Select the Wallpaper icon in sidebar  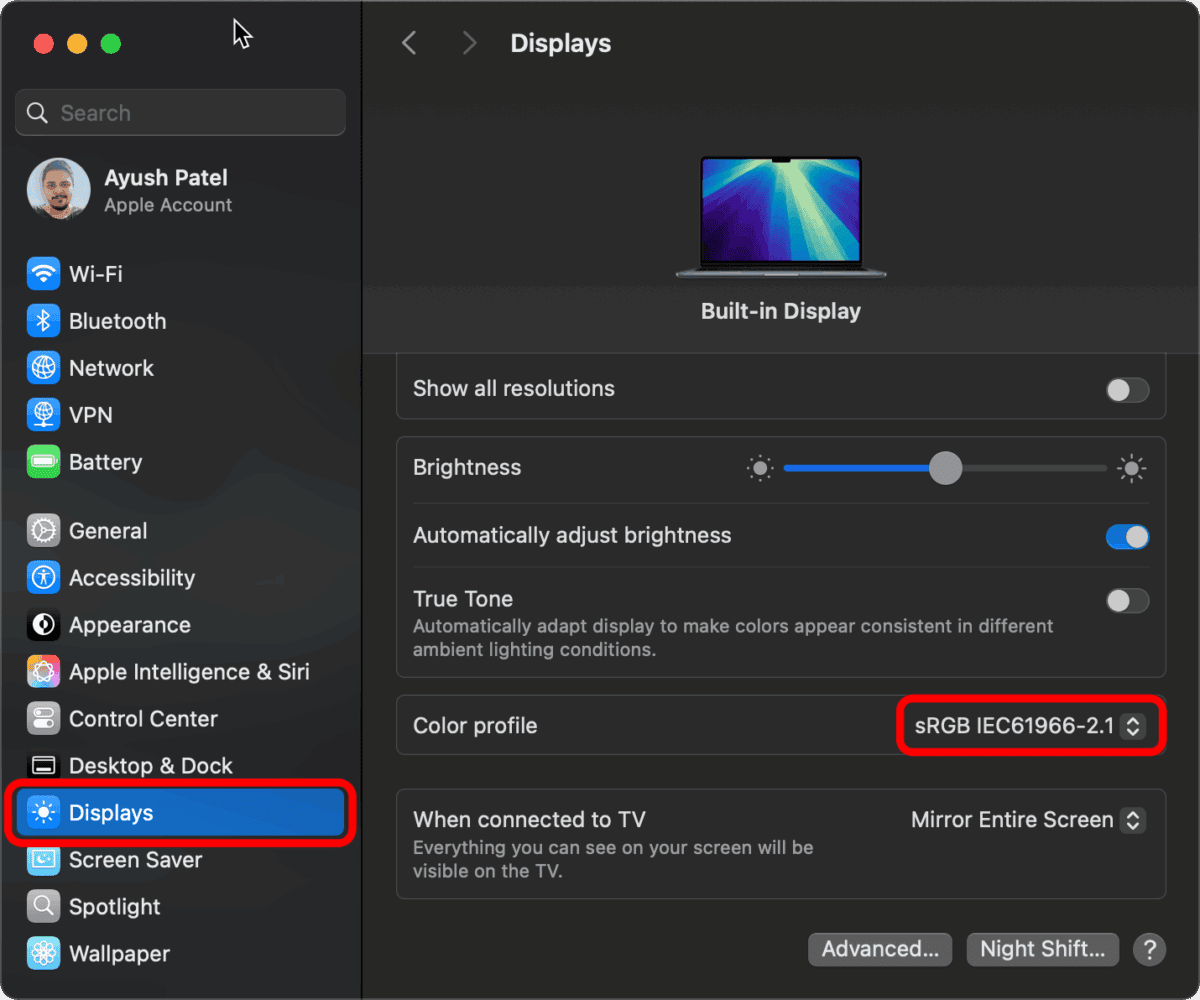pyautogui.click(x=43, y=953)
